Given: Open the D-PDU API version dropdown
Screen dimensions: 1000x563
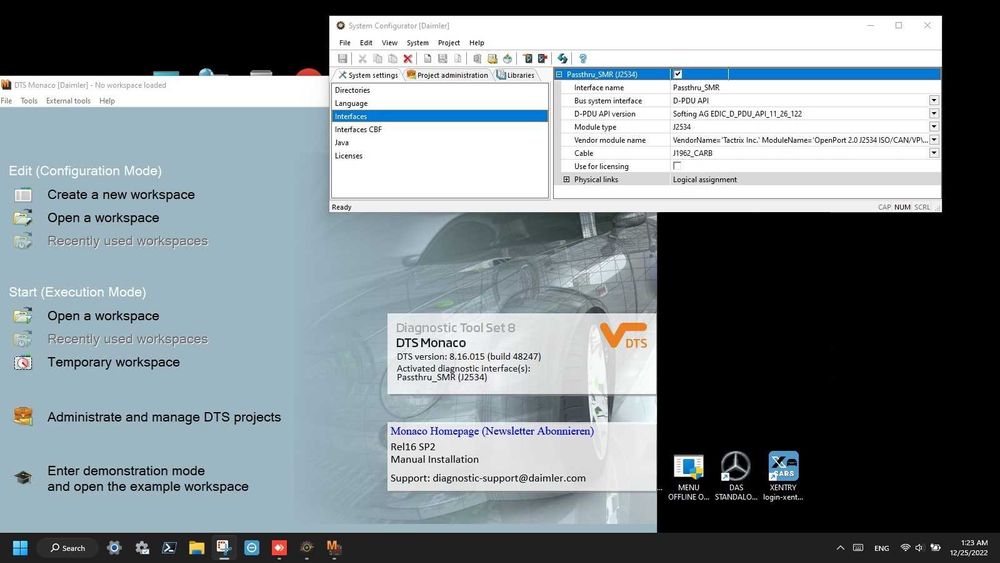Looking at the screenshot, I should (934, 113).
